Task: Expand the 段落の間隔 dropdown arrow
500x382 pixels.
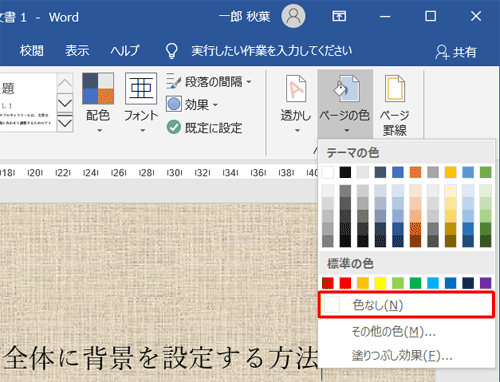Action: click(x=249, y=82)
